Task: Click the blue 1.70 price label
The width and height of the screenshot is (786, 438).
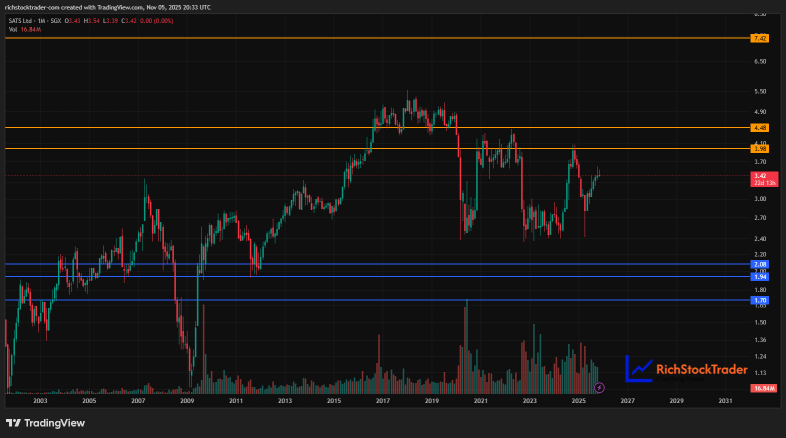Action: pos(759,300)
